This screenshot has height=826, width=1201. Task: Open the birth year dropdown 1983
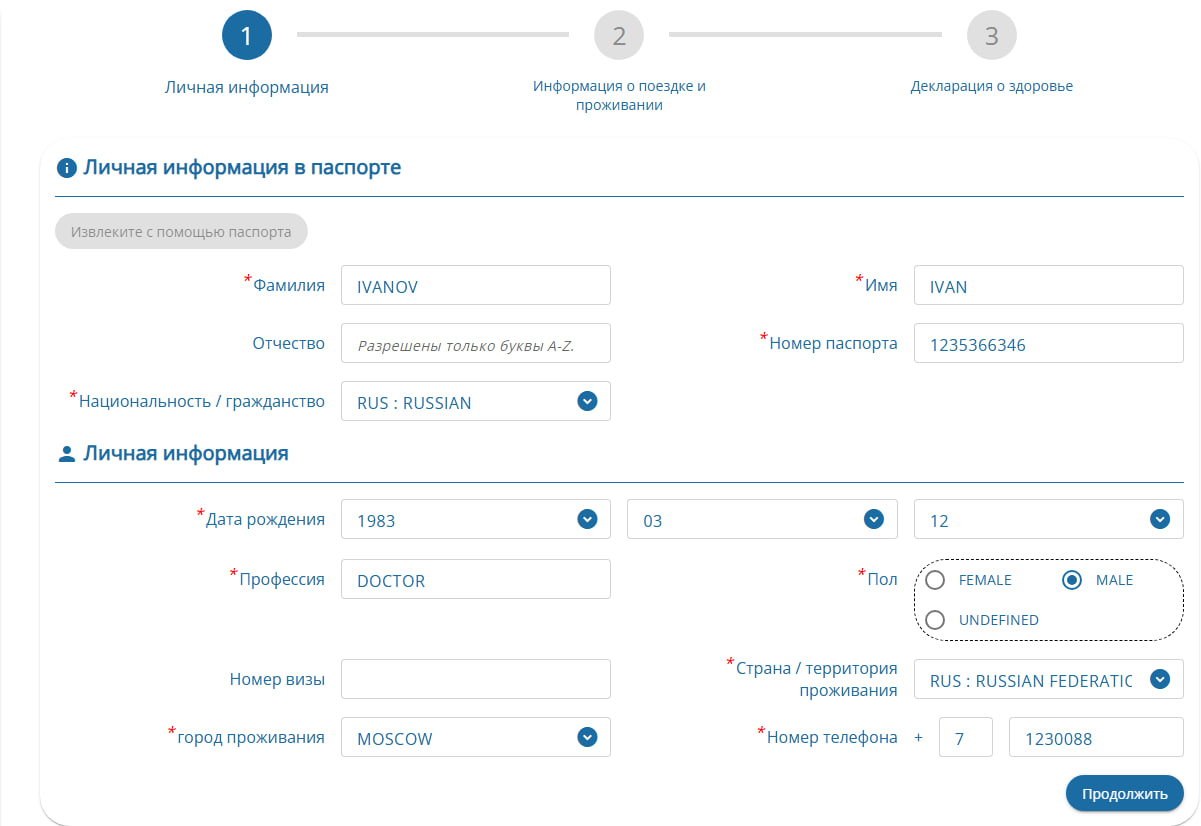[476, 519]
